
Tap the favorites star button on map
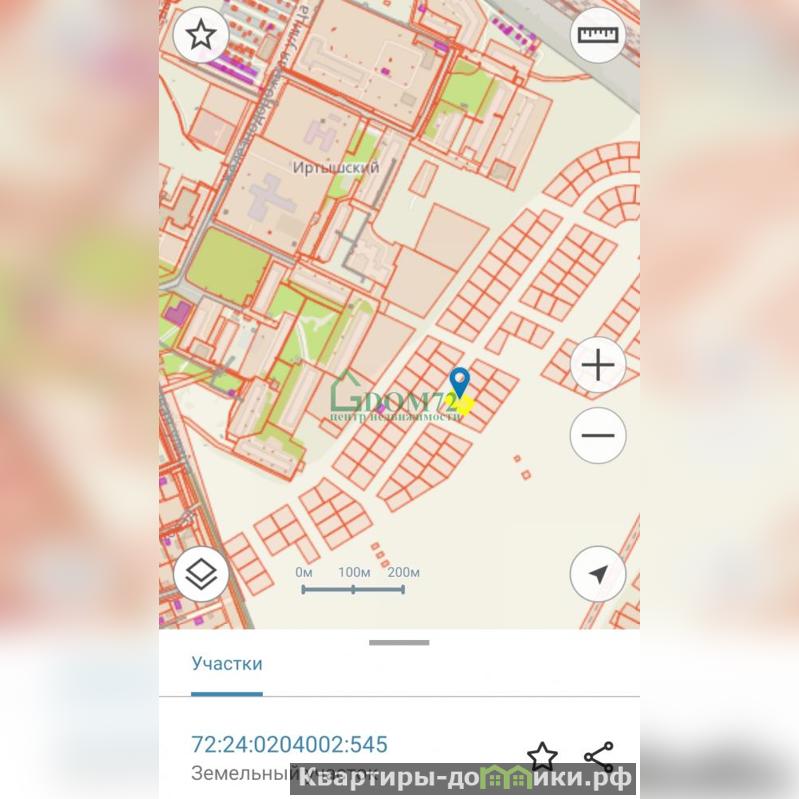201,35
